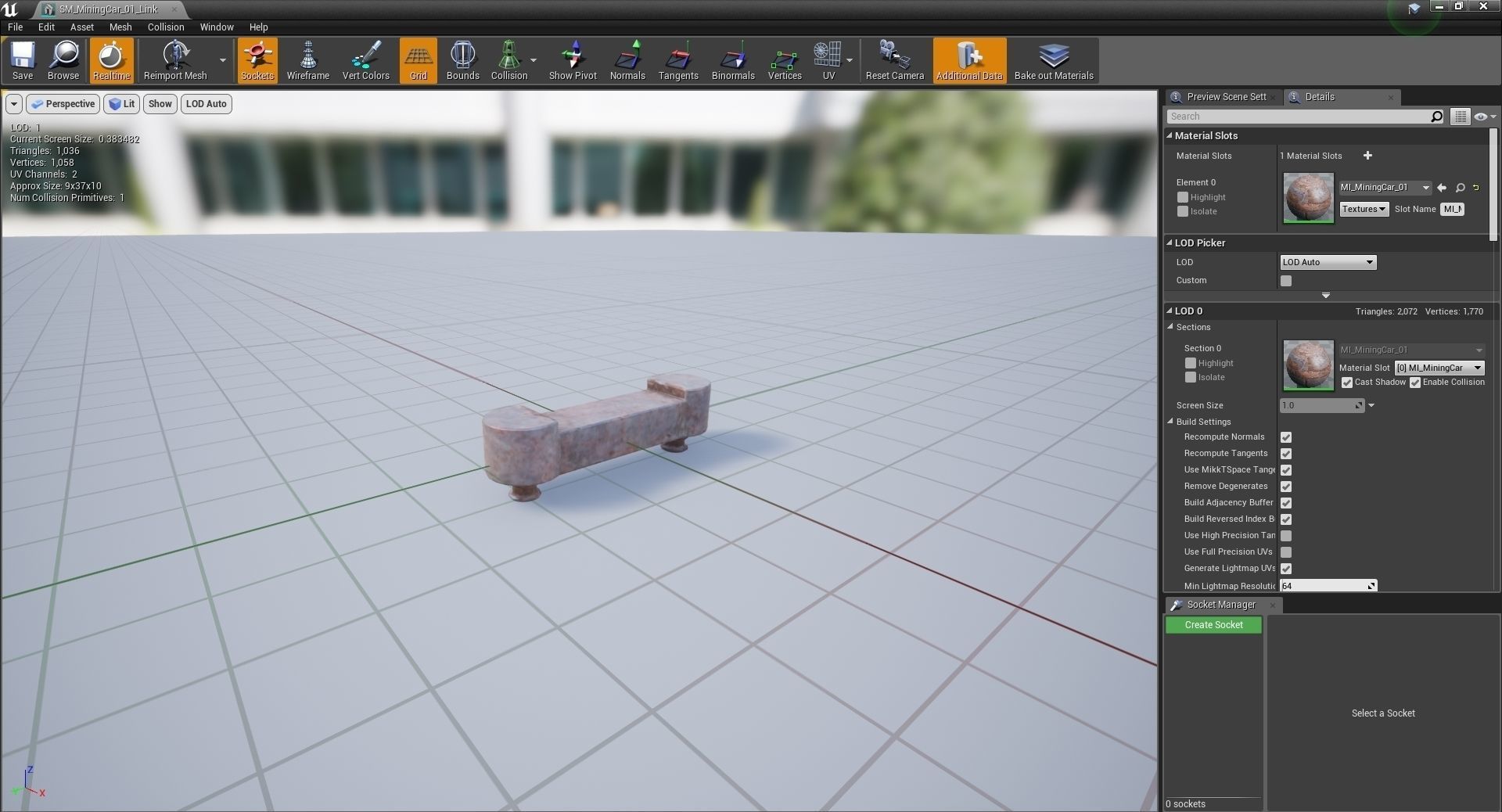
Task: Click Show Pivot icon
Action: pos(573,60)
